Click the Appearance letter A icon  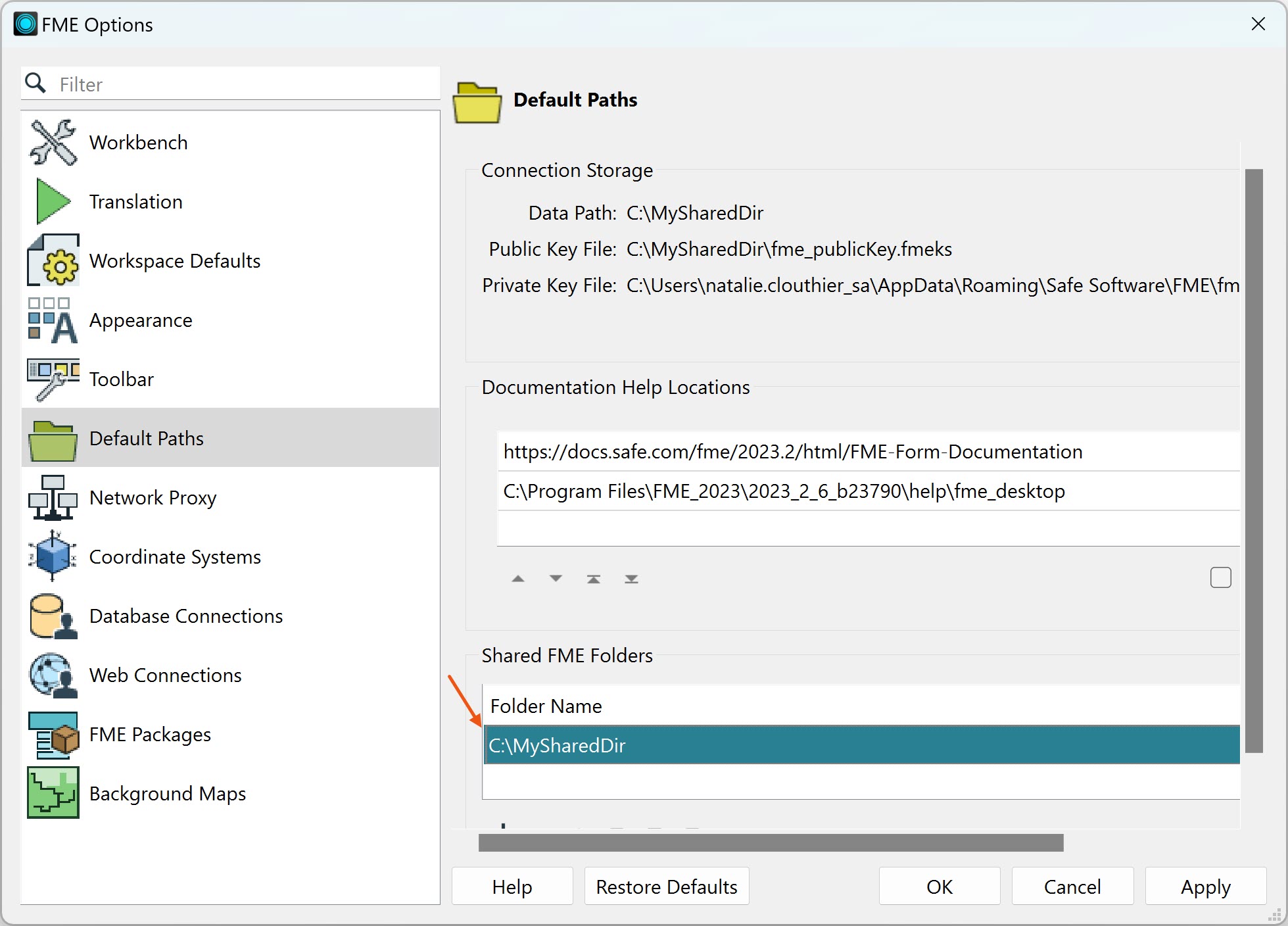tap(53, 320)
